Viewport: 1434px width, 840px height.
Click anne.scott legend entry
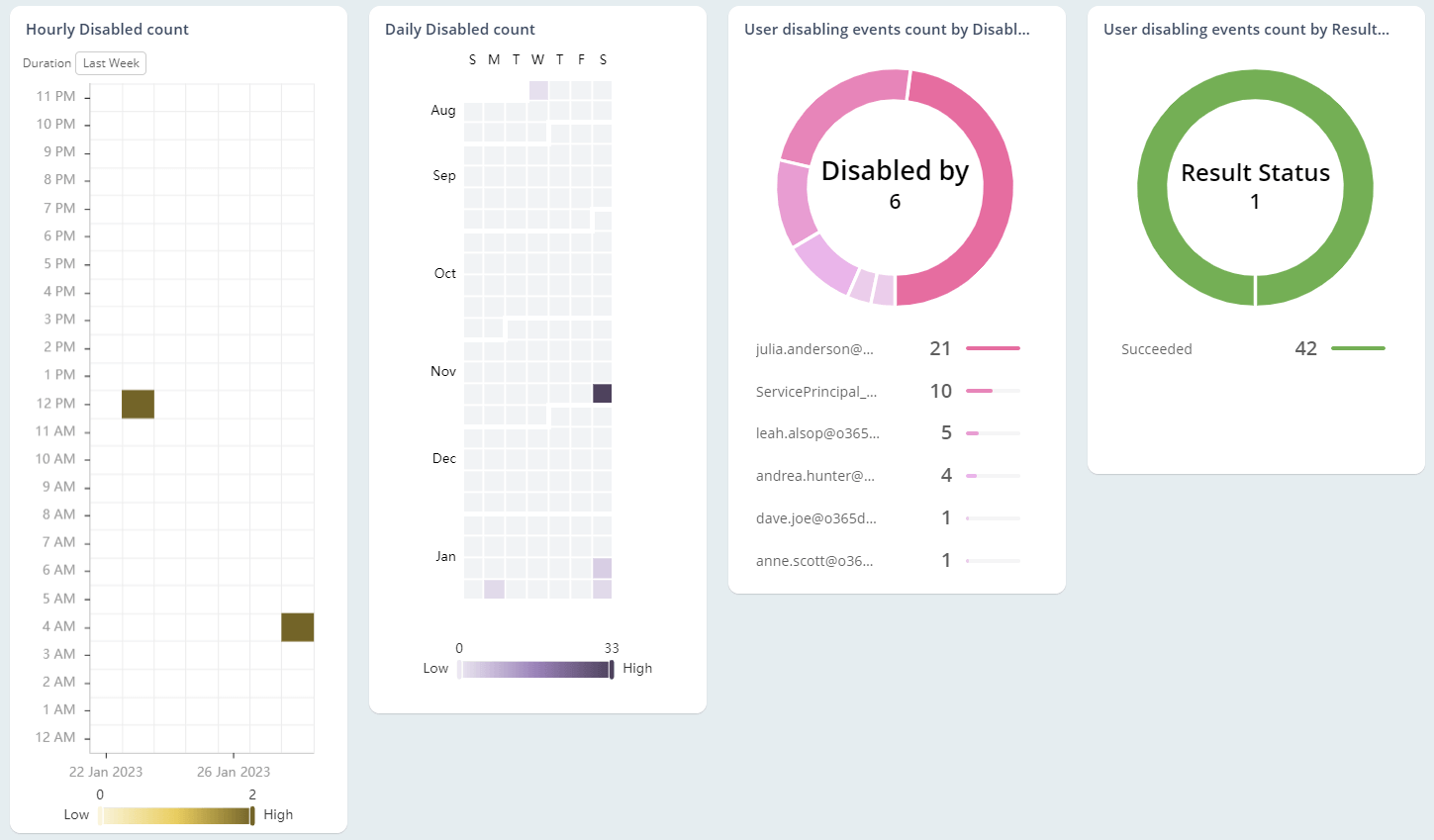click(813, 561)
